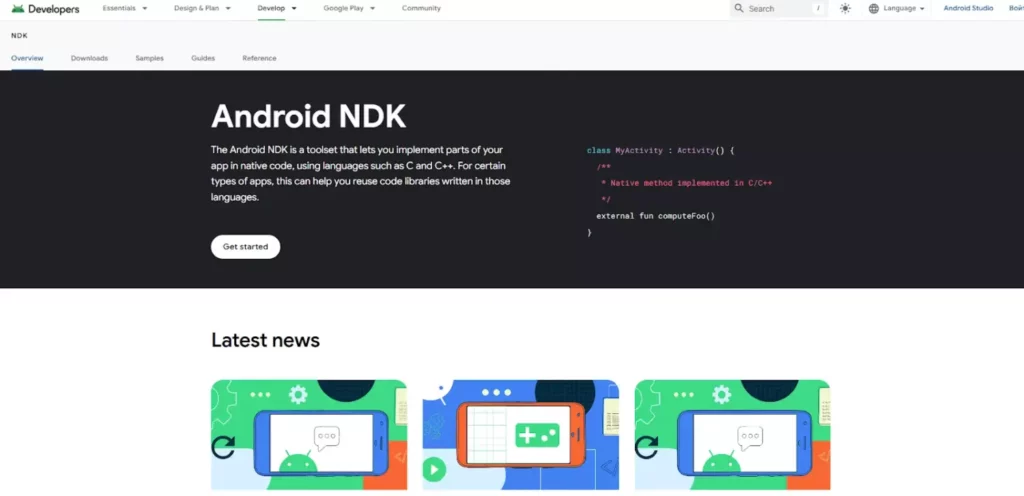Switch to the Downloads tab
Screen dimensions: 1024x496
89,58
